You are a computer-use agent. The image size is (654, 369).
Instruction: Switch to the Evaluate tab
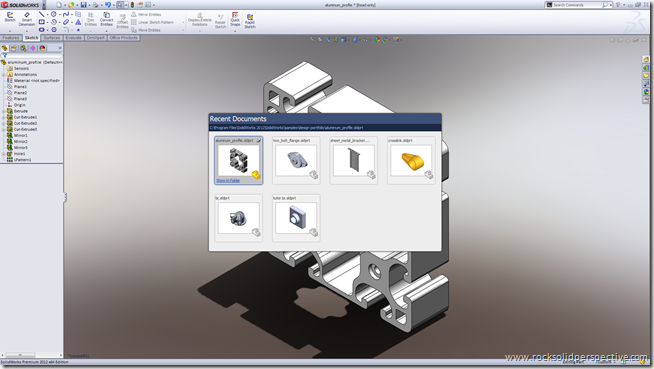click(73, 38)
